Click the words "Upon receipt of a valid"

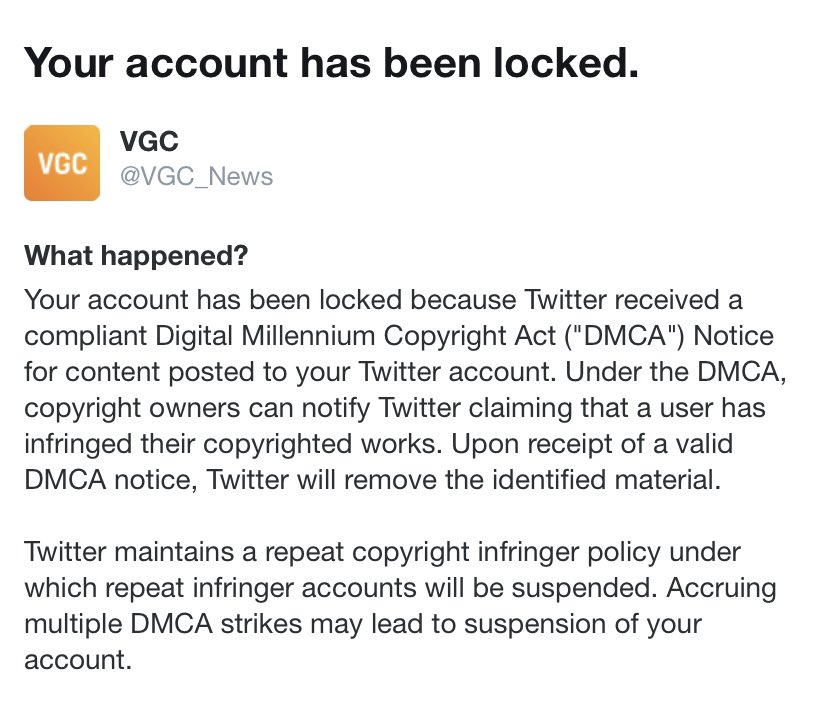[x=592, y=444]
